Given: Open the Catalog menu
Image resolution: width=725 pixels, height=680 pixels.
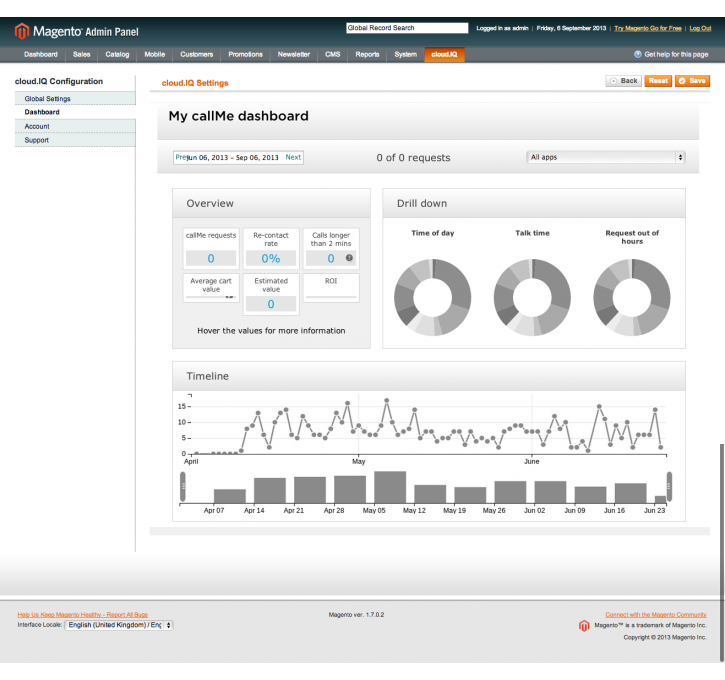Looking at the screenshot, I should pos(117,55).
